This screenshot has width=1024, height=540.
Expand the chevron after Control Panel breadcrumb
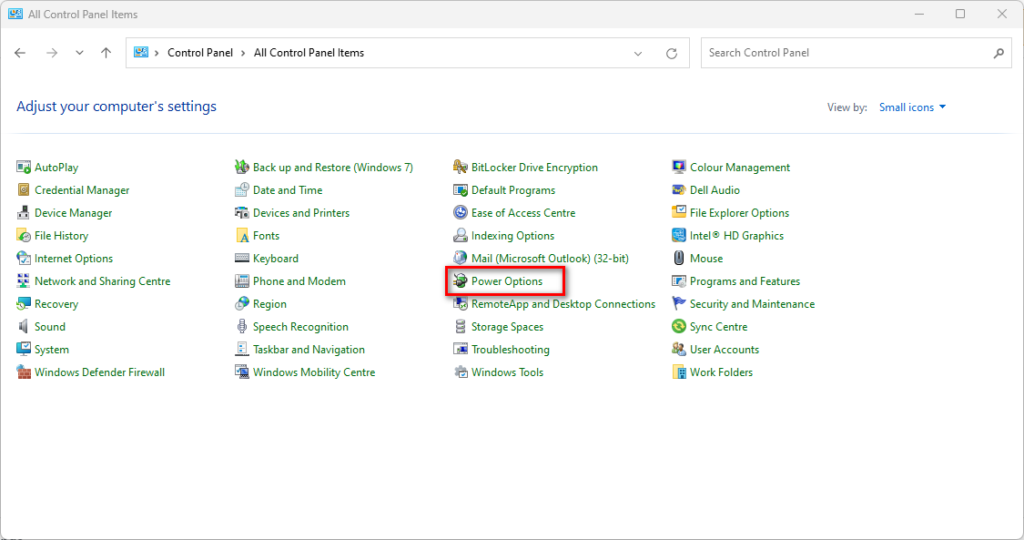[x=243, y=53]
